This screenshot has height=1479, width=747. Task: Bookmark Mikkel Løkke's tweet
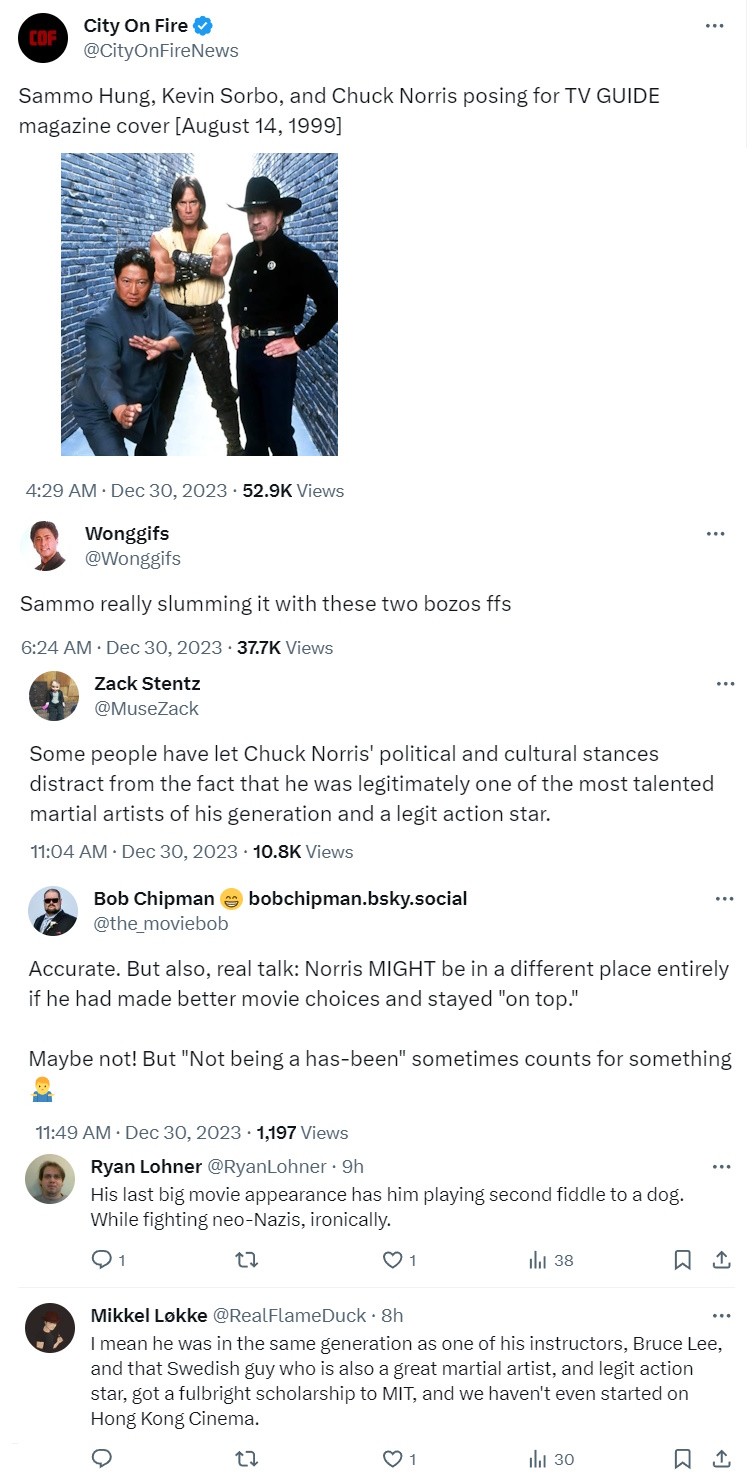682,1459
